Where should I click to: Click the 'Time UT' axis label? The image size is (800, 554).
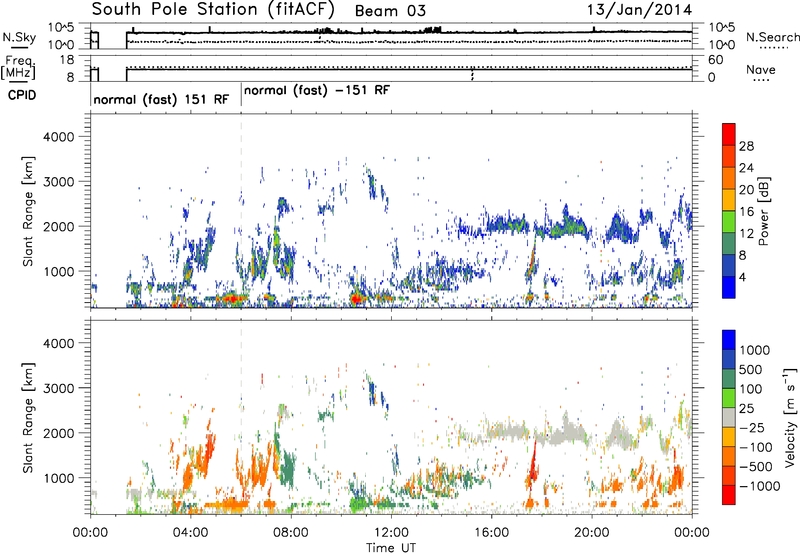pyautogui.click(x=391, y=548)
